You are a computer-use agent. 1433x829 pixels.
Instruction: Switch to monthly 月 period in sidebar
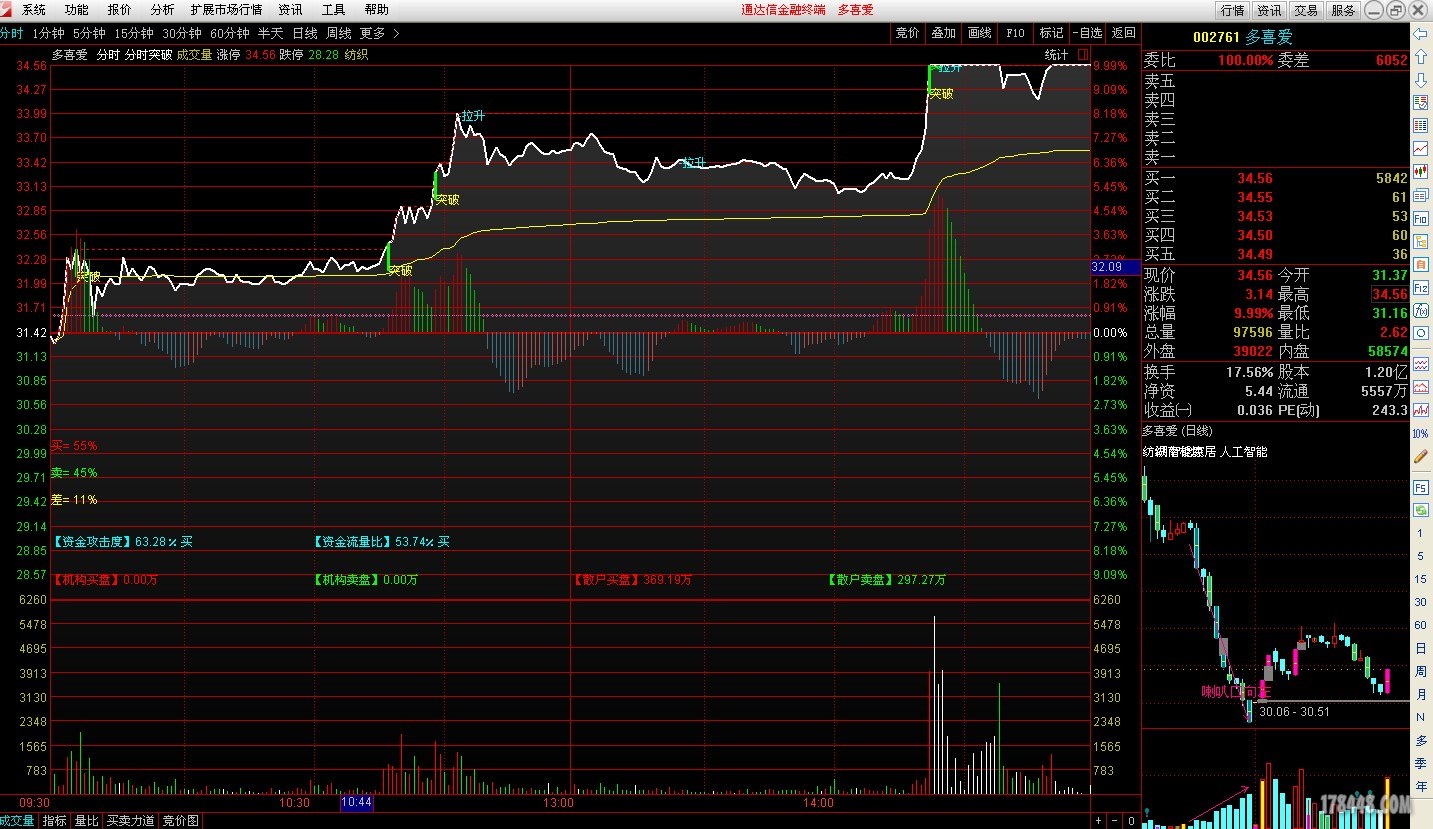(1420, 694)
